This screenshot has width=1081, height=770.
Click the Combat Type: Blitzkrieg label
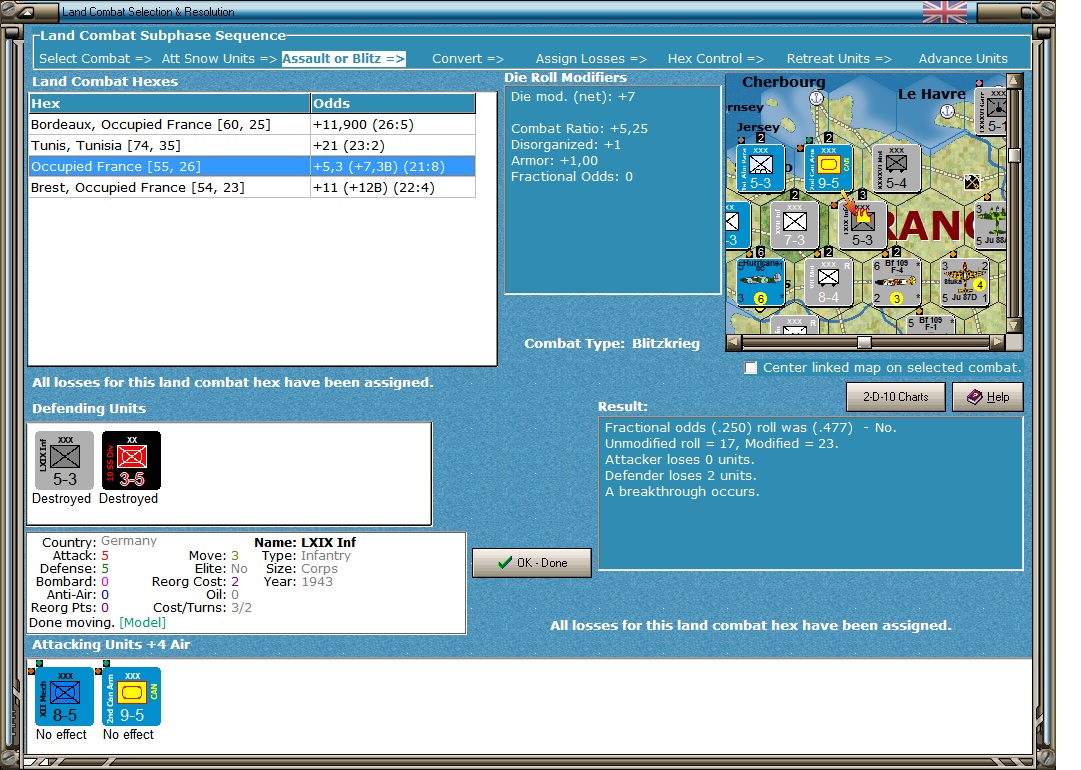(x=612, y=343)
